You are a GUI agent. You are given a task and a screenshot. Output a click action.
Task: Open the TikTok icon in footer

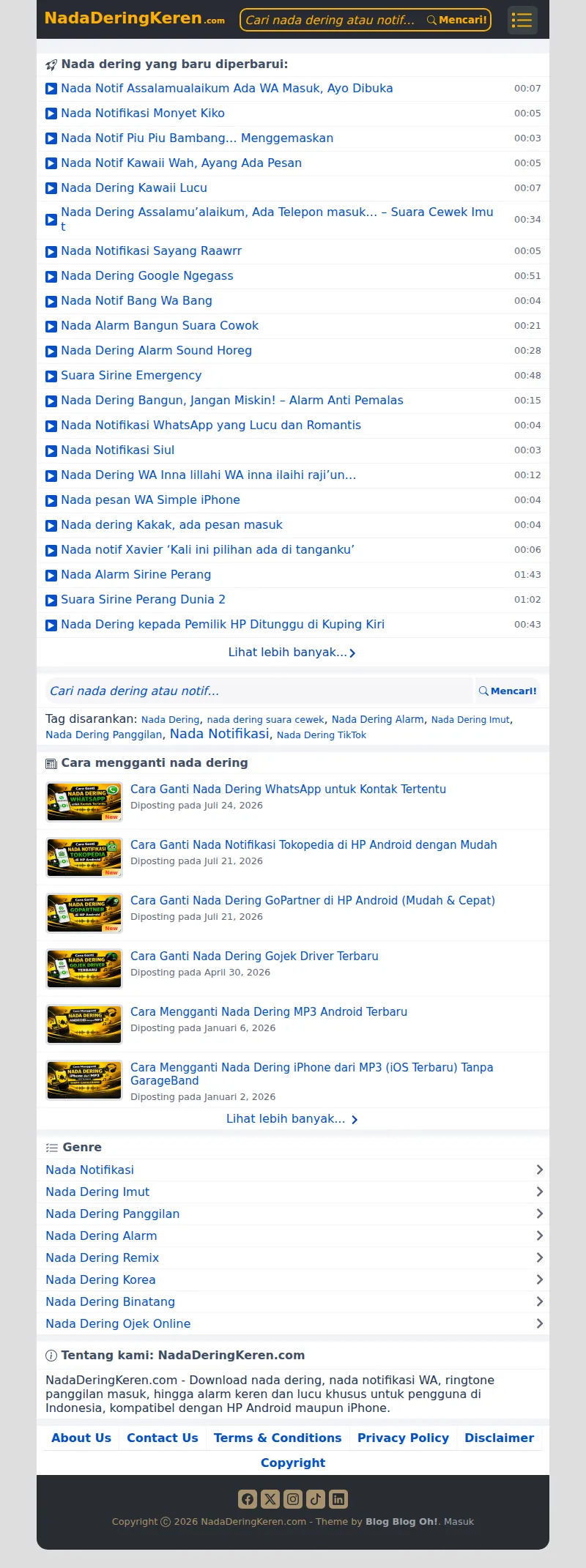tap(316, 1498)
